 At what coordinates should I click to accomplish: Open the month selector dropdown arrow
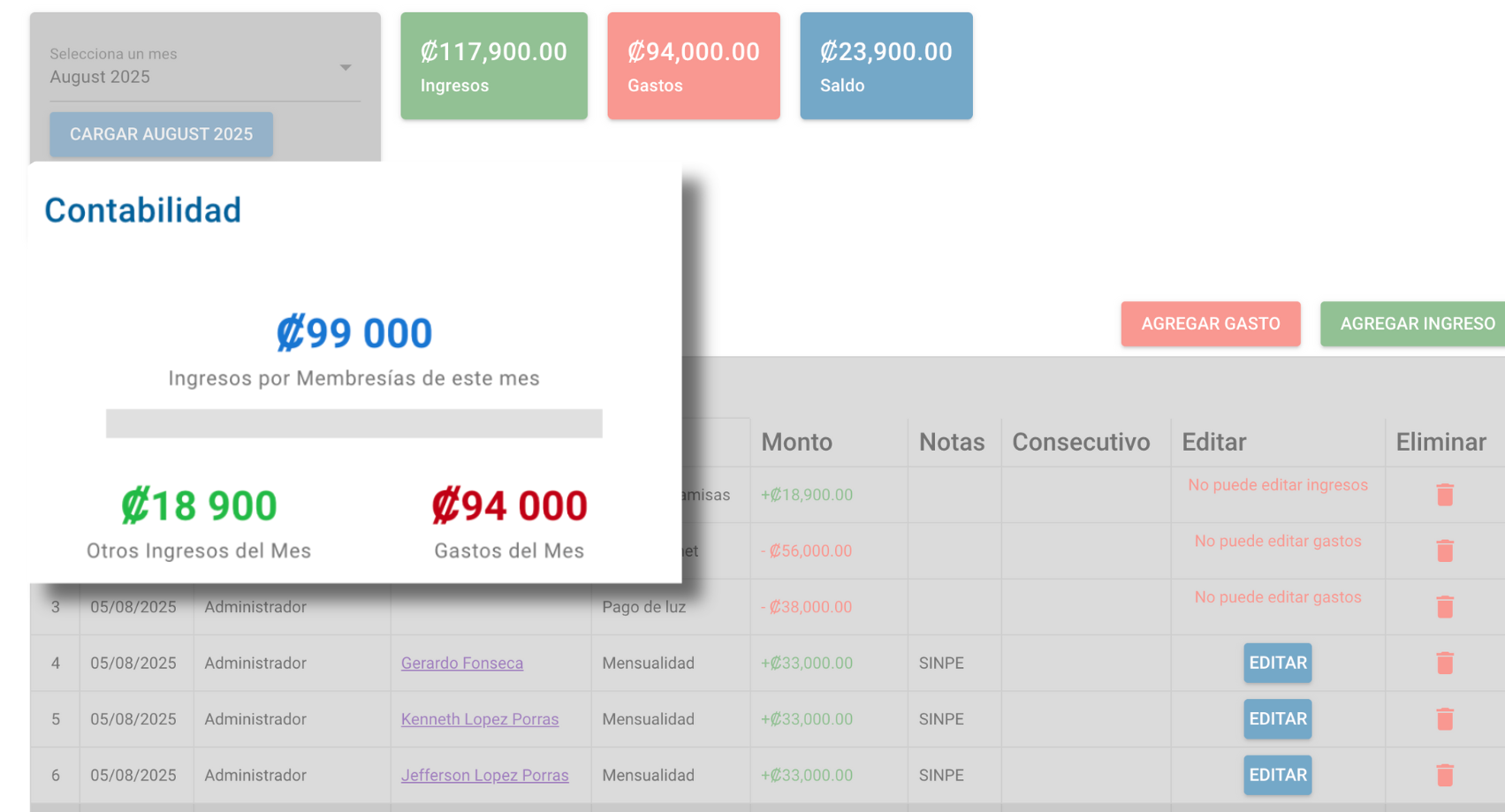[345, 67]
